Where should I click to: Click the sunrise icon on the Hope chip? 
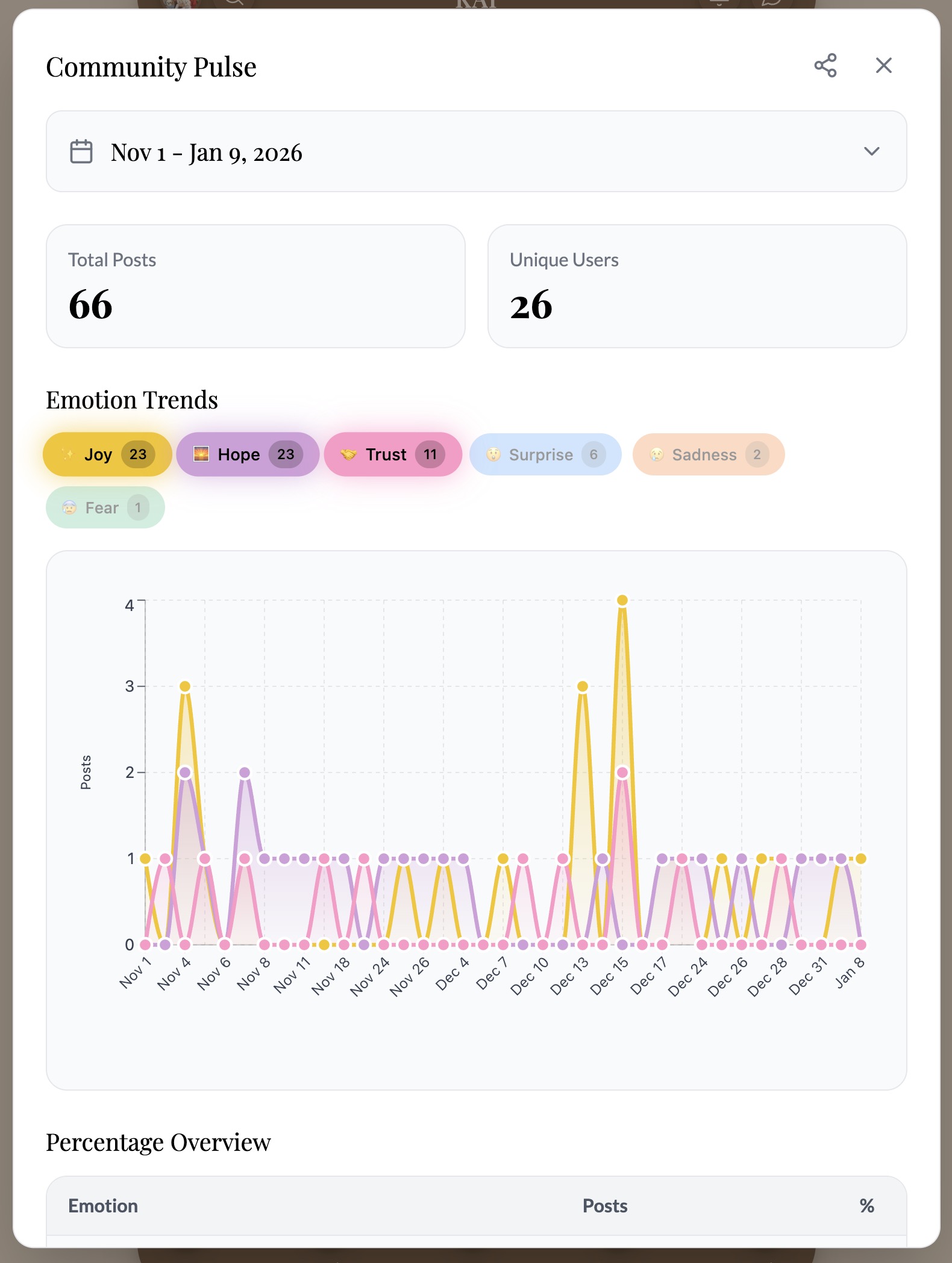(201, 454)
